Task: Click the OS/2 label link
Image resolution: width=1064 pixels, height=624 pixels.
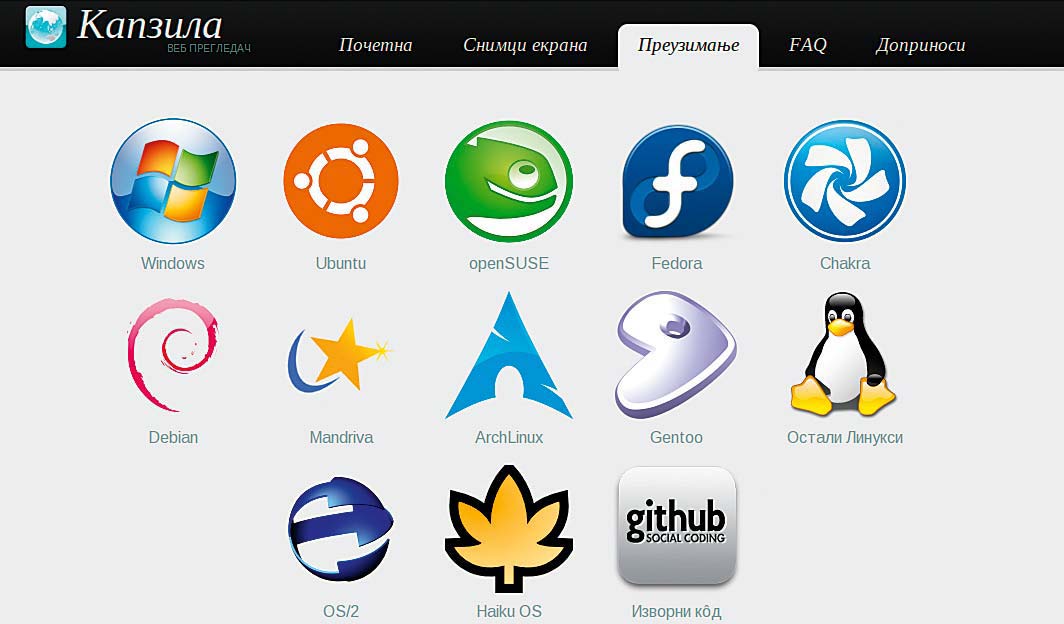Action: point(341,611)
